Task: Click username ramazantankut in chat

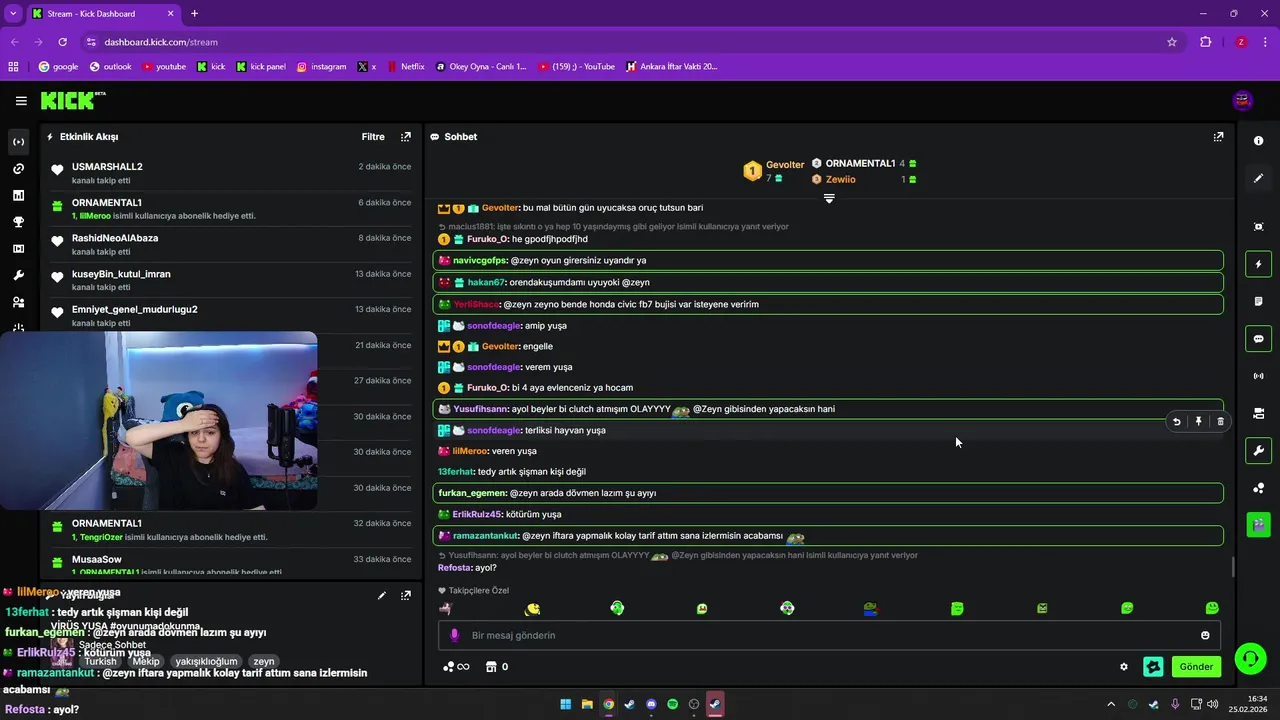Action: coord(485,536)
